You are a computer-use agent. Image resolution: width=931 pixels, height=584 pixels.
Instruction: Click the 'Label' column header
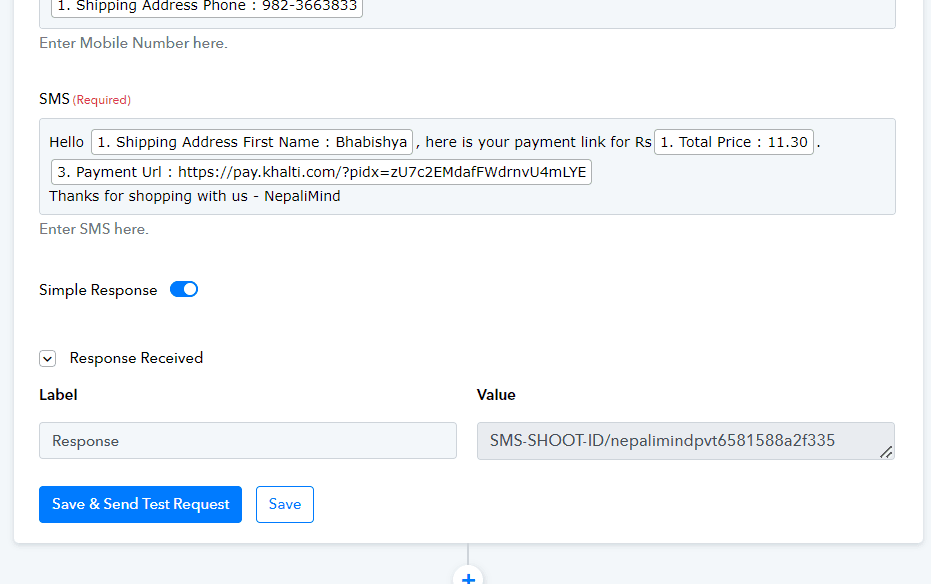coord(58,395)
